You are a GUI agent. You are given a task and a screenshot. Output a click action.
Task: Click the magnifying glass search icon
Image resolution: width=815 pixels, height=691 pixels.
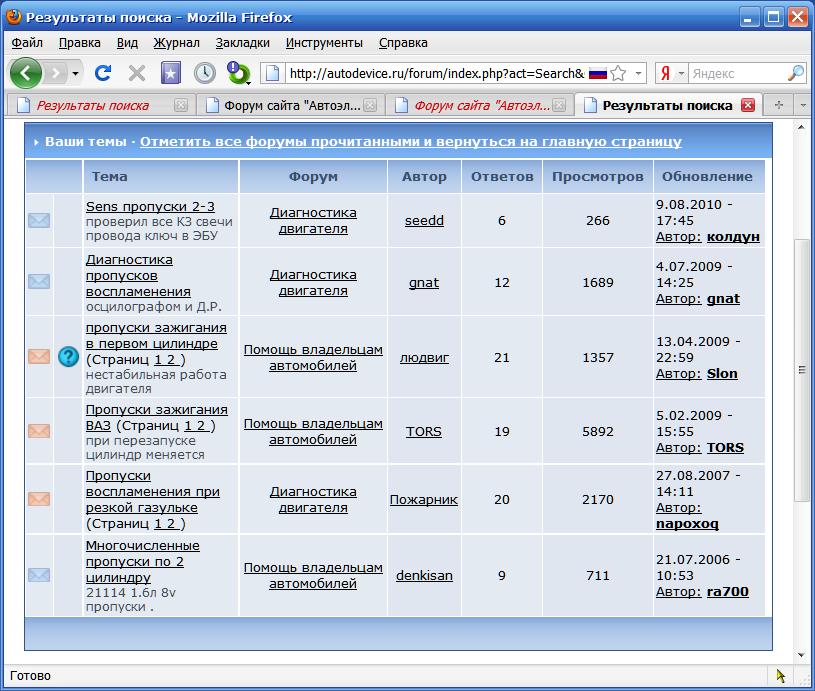point(795,73)
